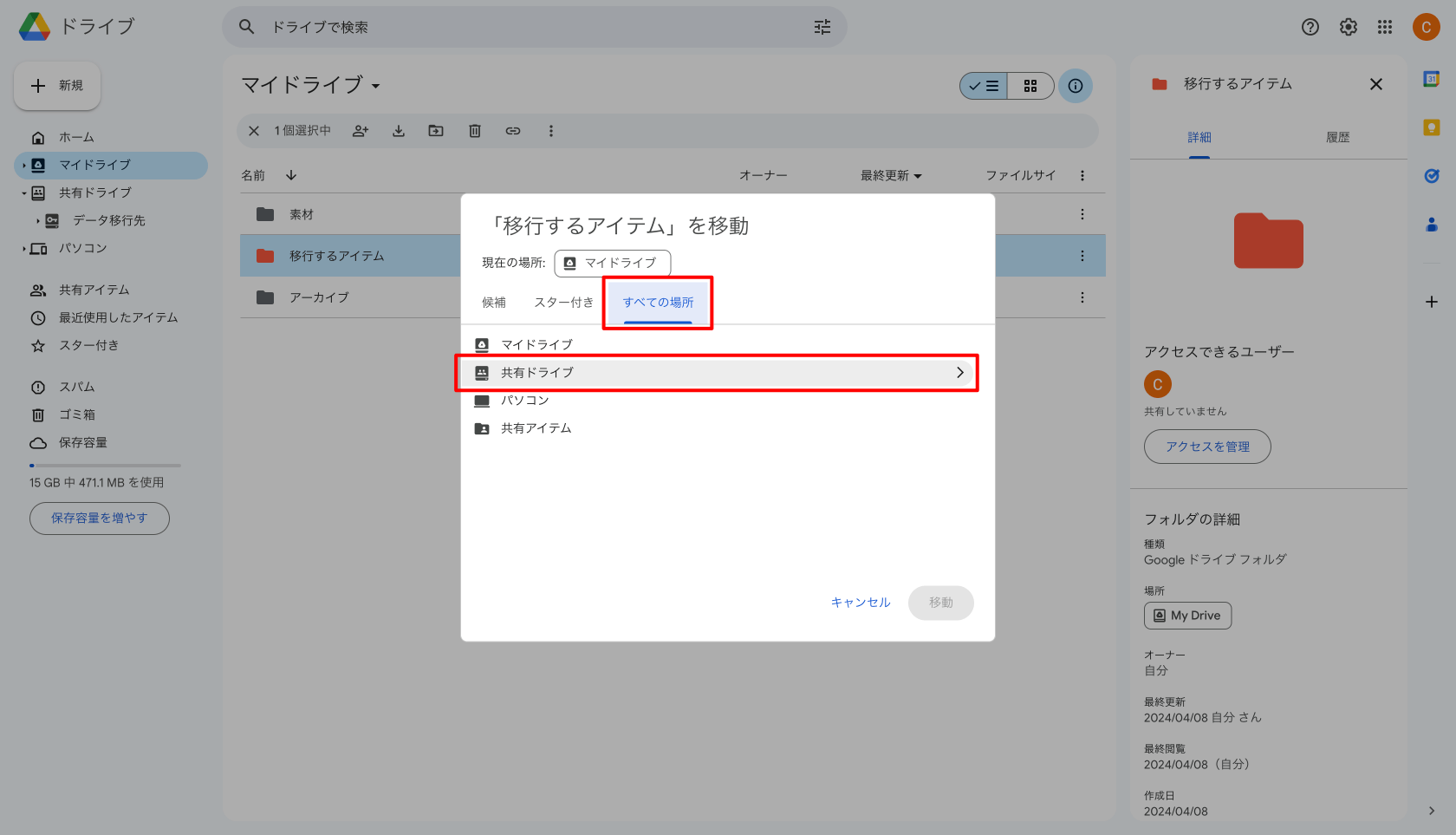Reverse sort direction arrow by 名前

pyautogui.click(x=291, y=175)
